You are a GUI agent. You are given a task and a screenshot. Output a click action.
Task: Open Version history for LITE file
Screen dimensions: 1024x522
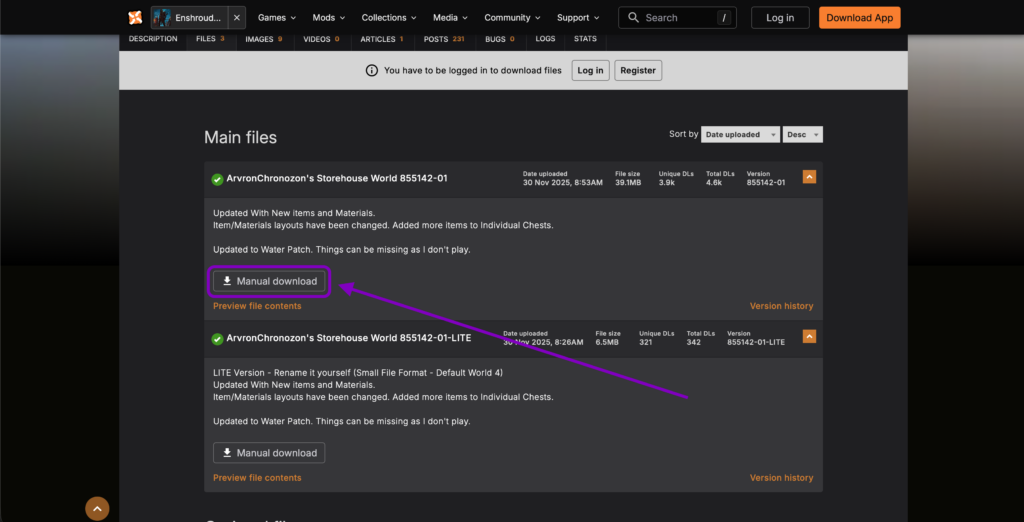[x=782, y=478]
